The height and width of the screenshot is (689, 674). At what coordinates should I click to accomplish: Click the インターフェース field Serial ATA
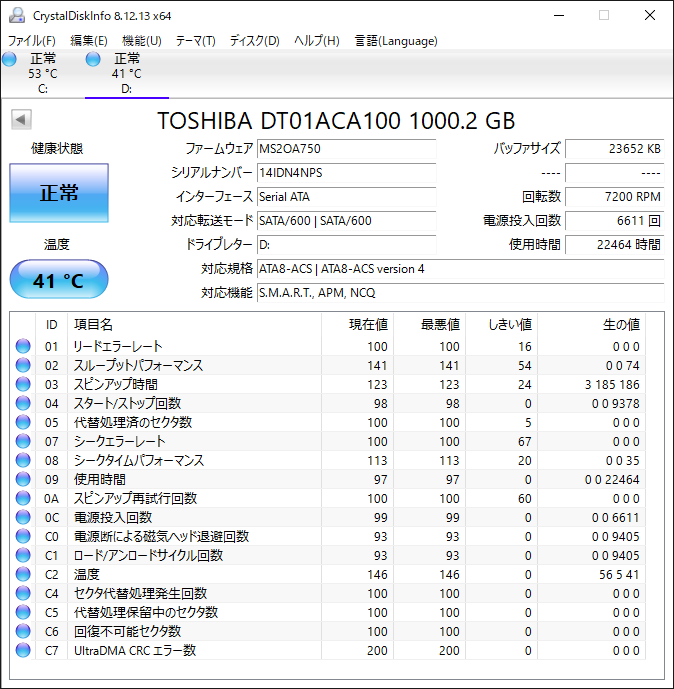point(346,196)
